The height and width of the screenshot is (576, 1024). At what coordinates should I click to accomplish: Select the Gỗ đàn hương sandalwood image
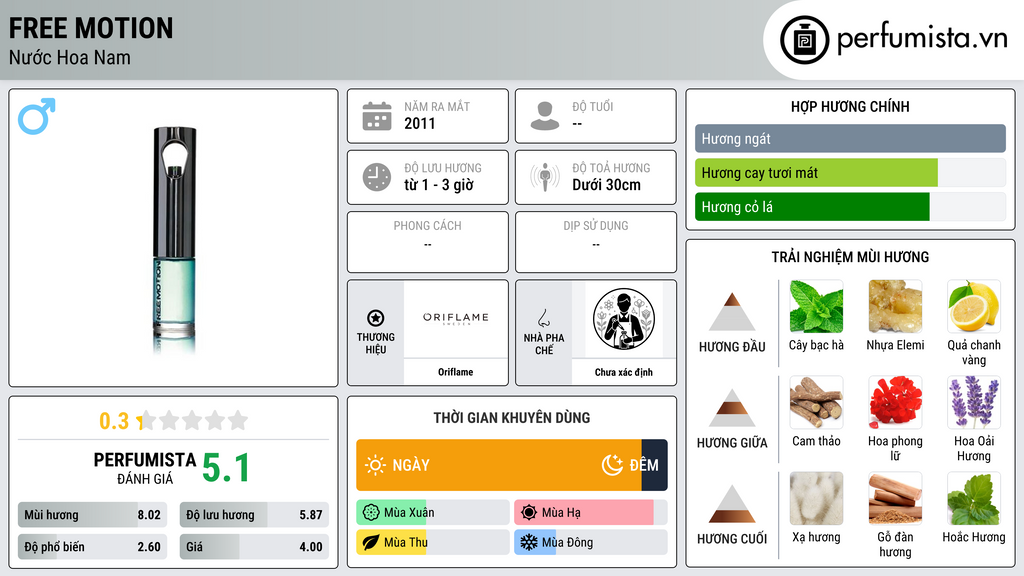click(x=895, y=499)
